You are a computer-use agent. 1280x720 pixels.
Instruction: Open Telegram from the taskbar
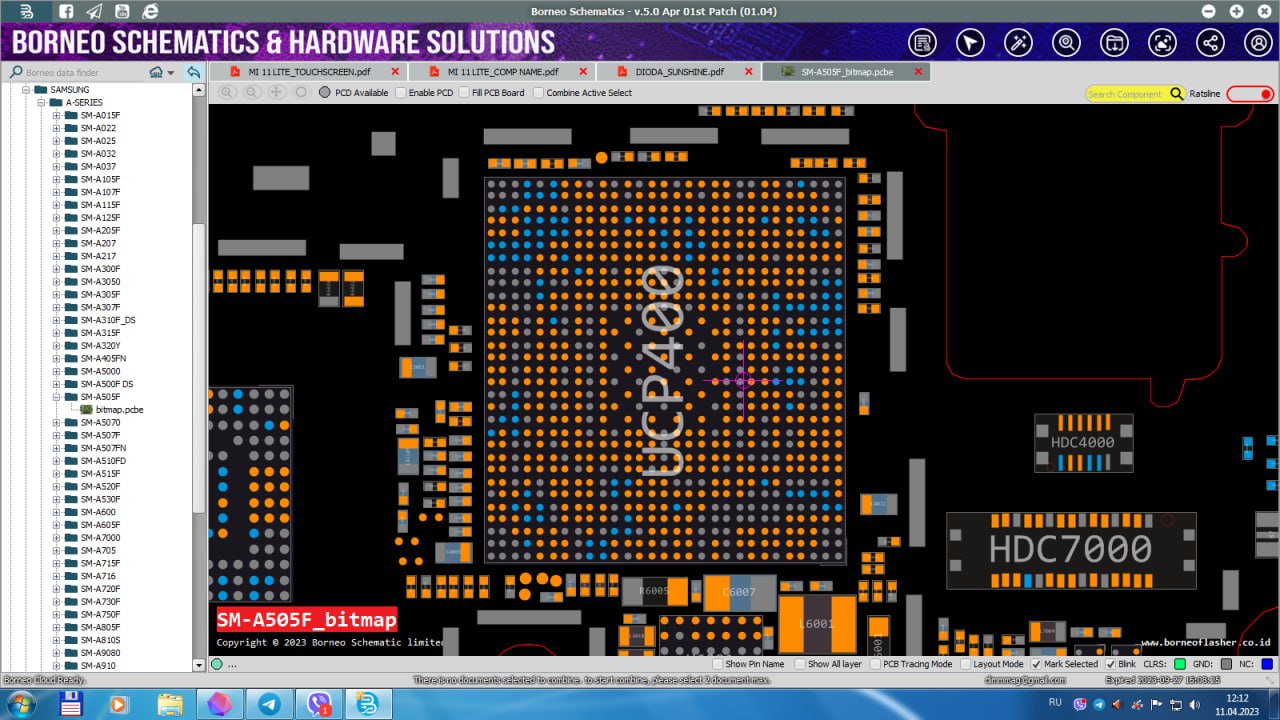(268, 704)
